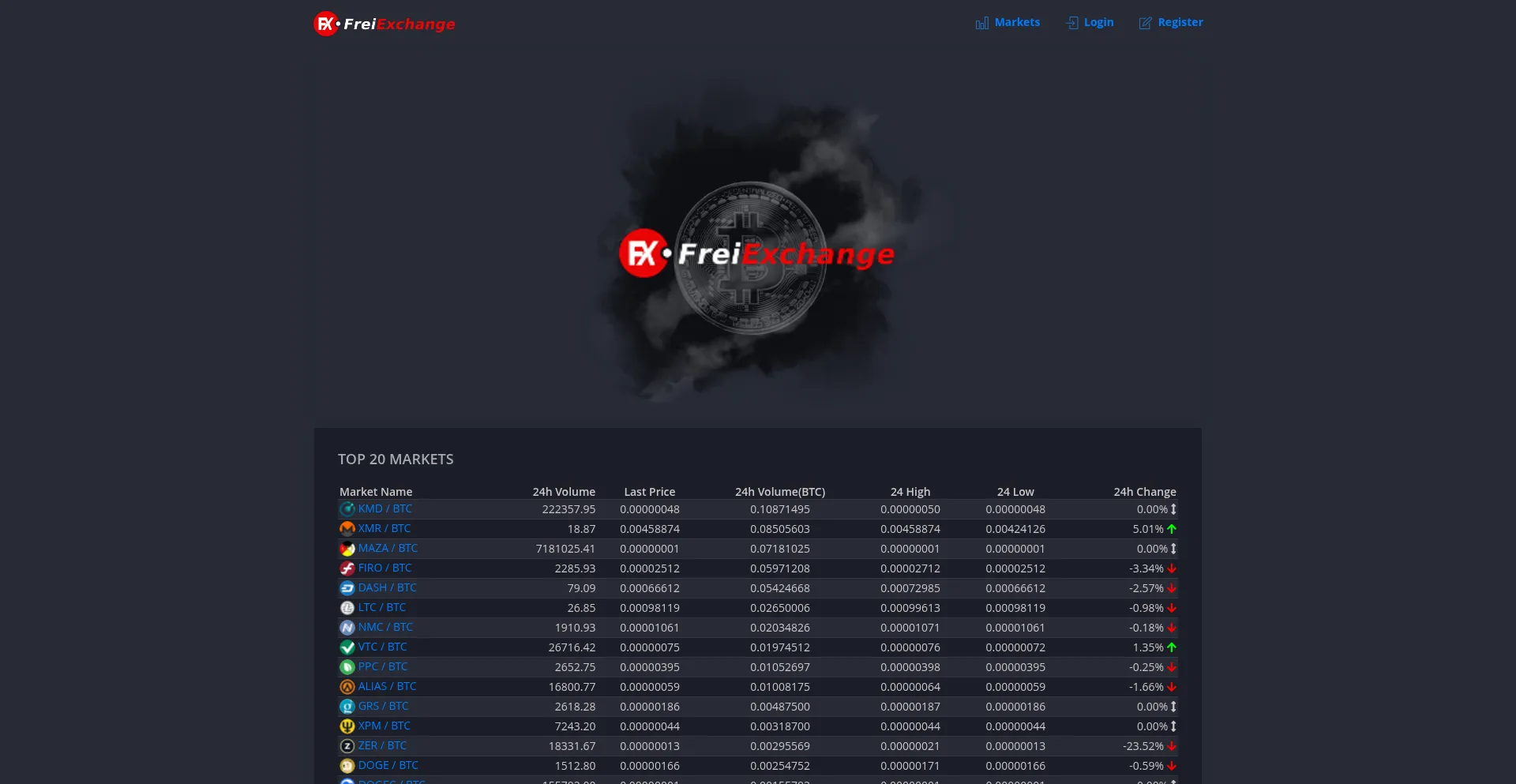Select the Dogecoin coin icon

click(347, 766)
